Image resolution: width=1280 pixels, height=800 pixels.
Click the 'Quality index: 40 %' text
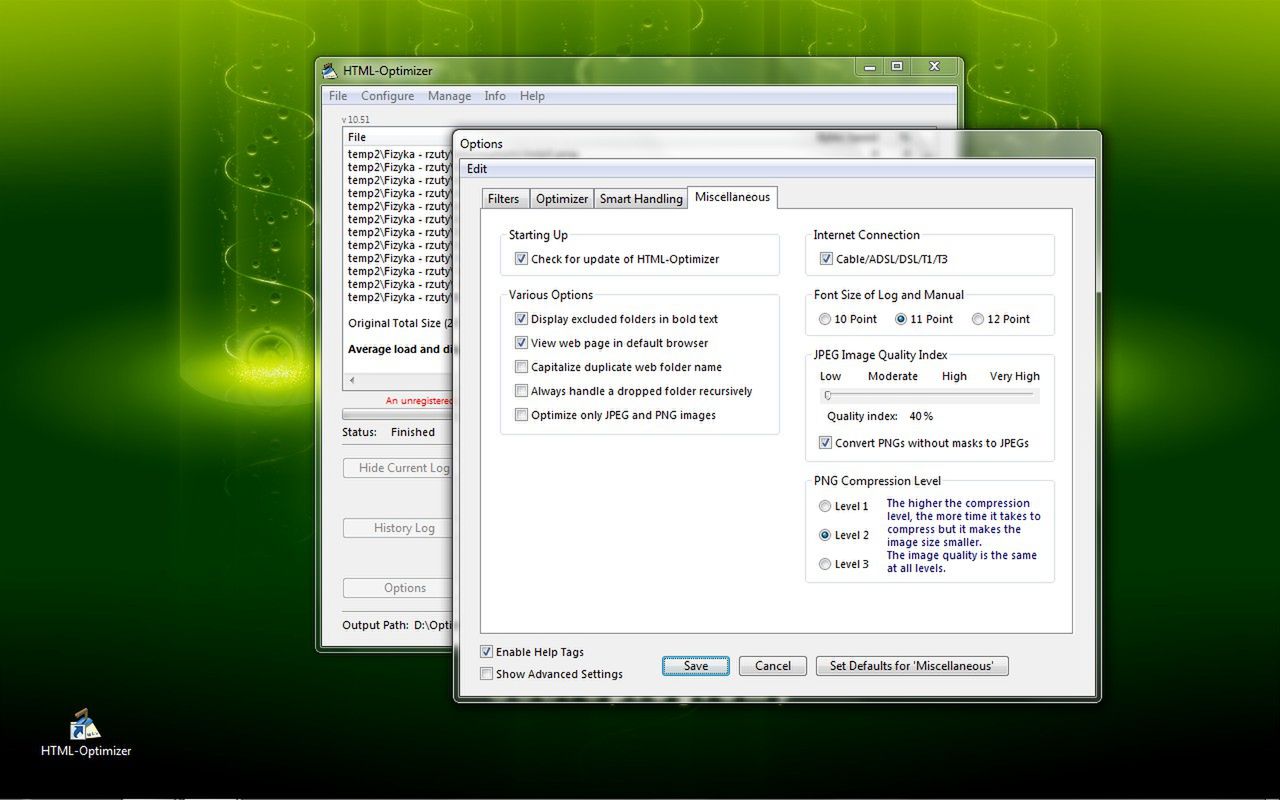880,416
